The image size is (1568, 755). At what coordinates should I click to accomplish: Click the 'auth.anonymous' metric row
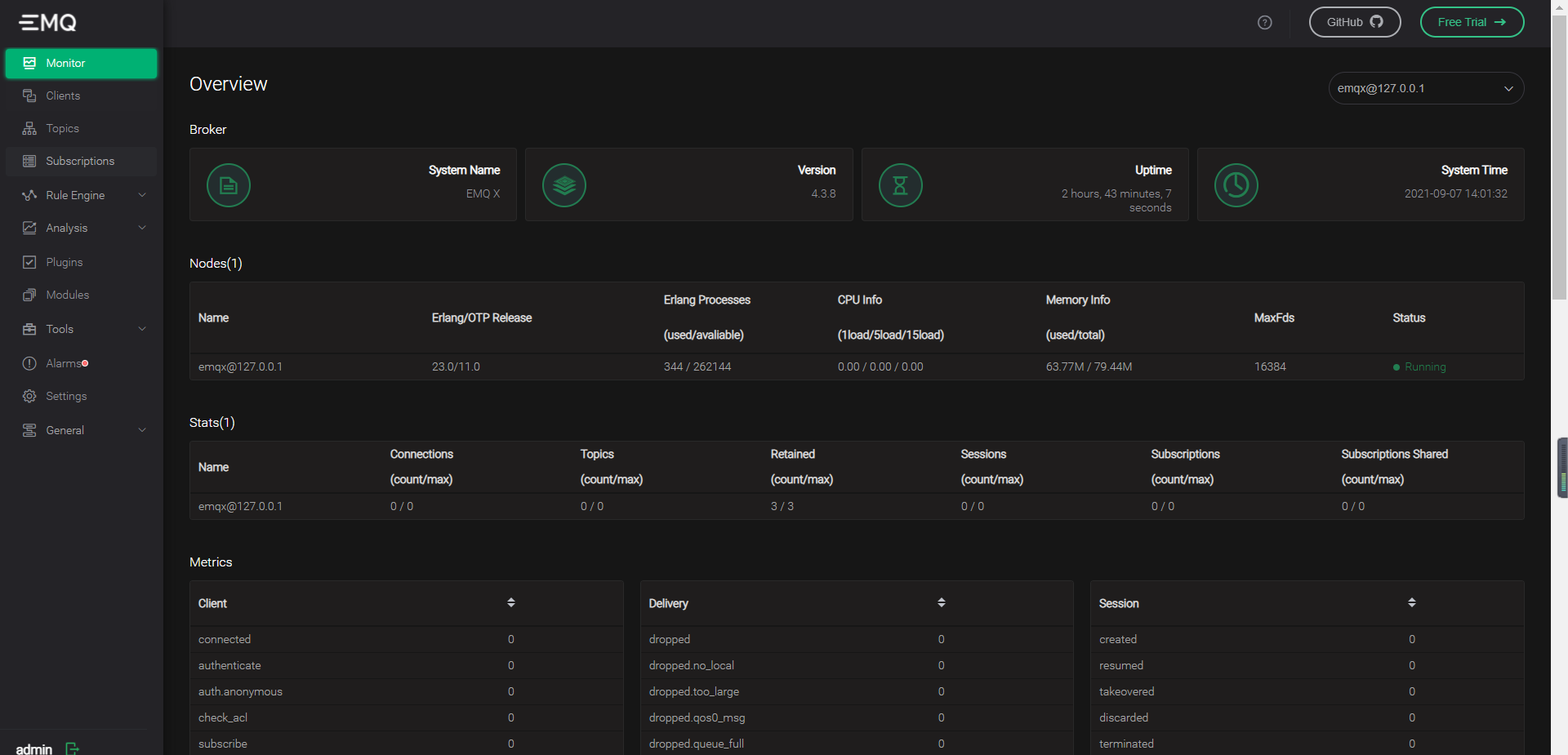[x=406, y=691]
